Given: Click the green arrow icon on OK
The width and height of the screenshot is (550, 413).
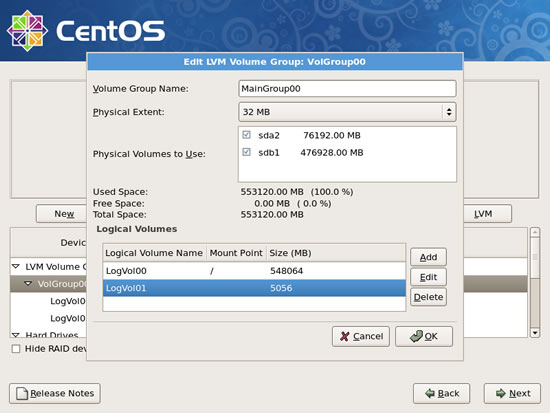Looking at the screenshot, I should (x=416, y=336).
